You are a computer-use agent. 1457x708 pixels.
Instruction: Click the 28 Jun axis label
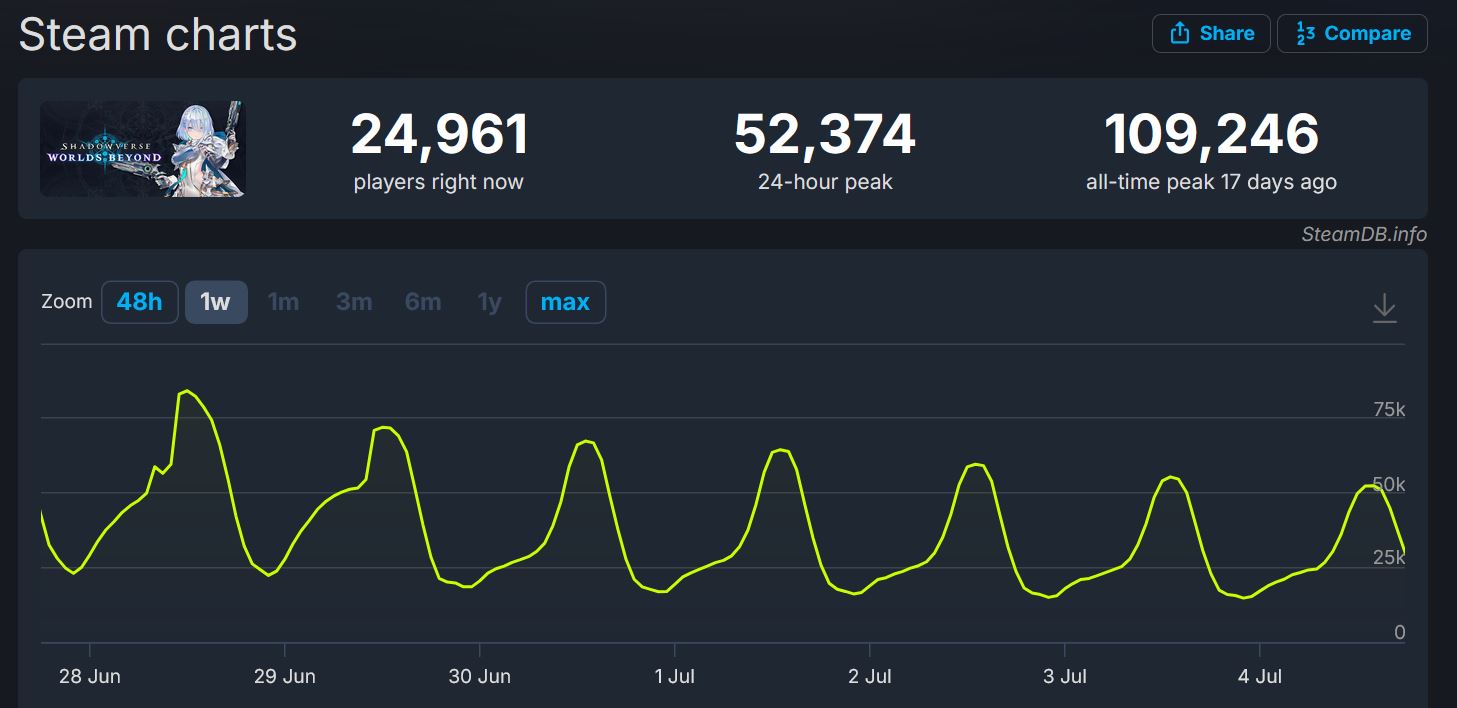tap(90, 676)
